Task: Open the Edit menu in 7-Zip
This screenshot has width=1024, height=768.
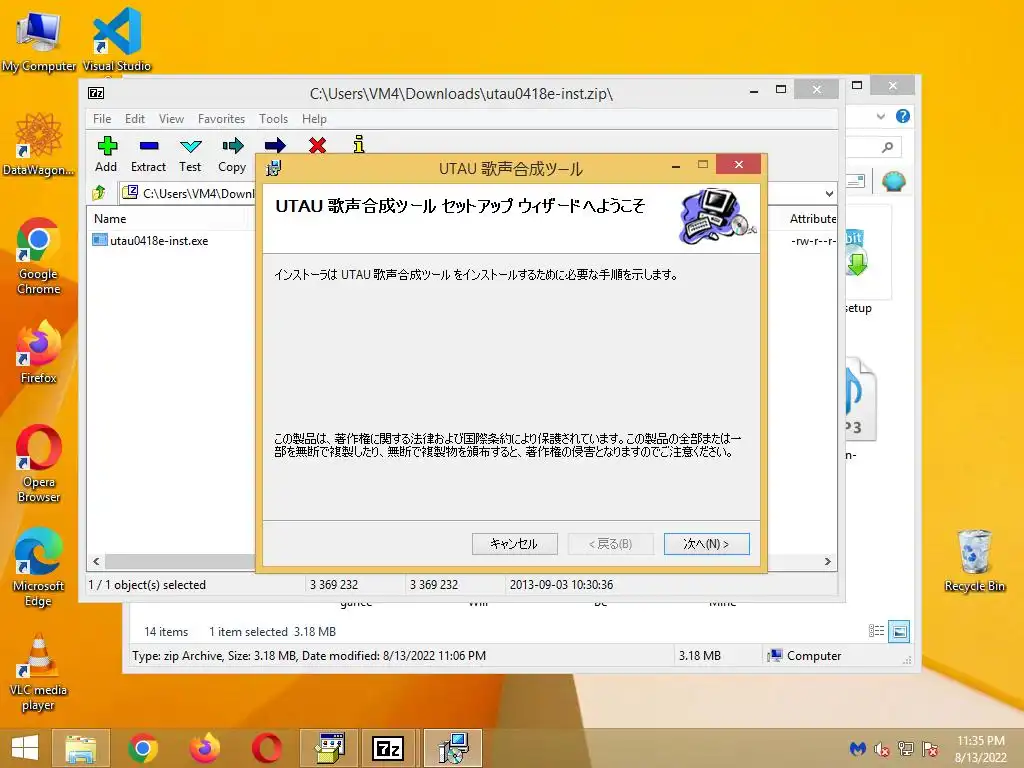Action: 135,119
